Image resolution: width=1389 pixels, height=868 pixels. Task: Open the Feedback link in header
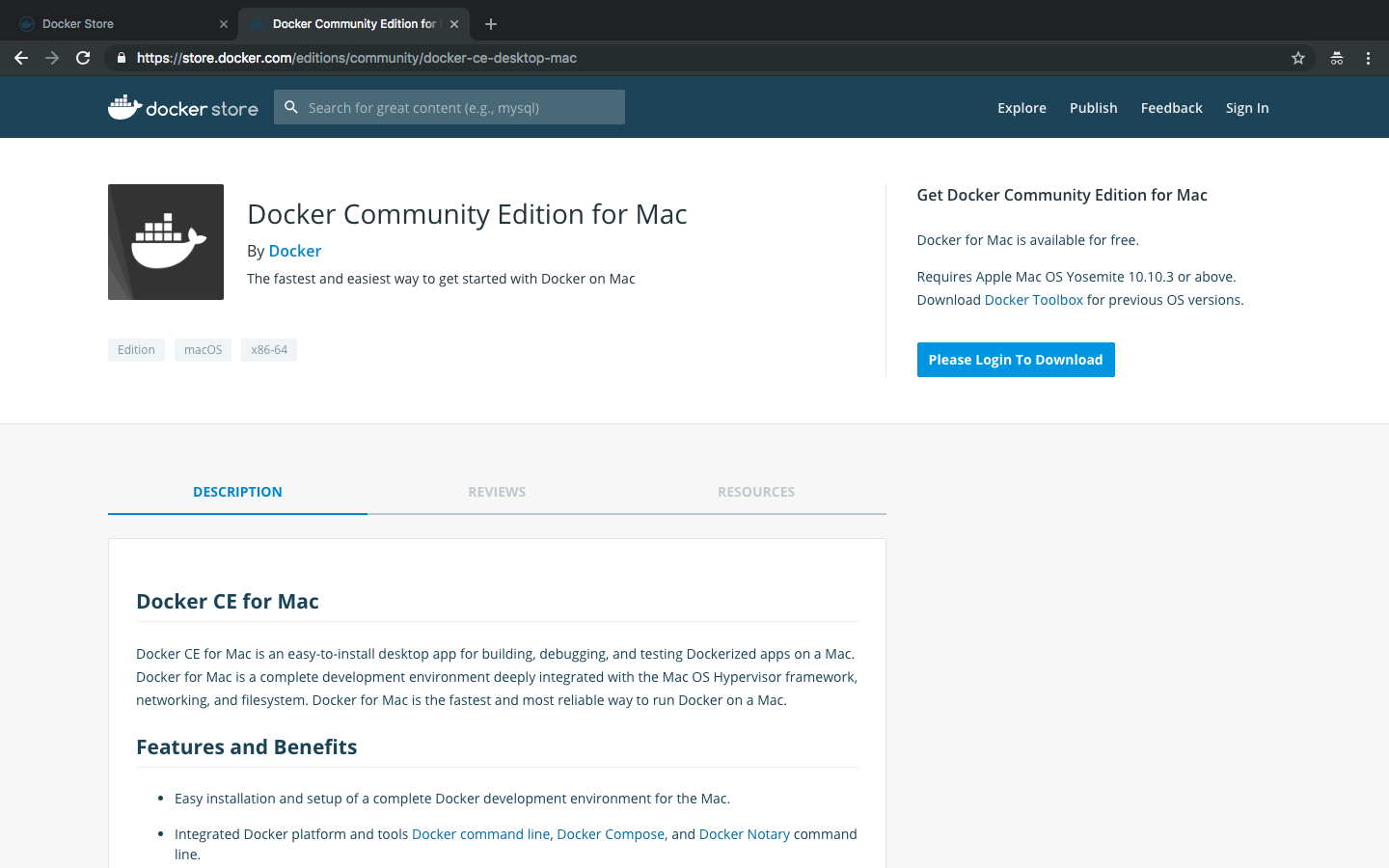click(1171, 108)
